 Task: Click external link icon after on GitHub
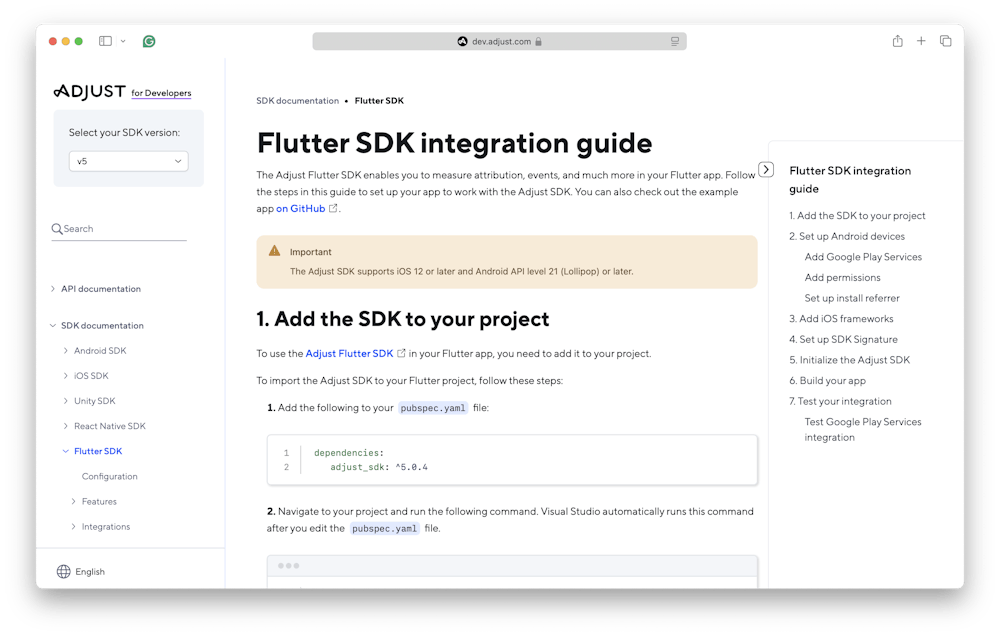pyautogui.click(x=333, y=209)
